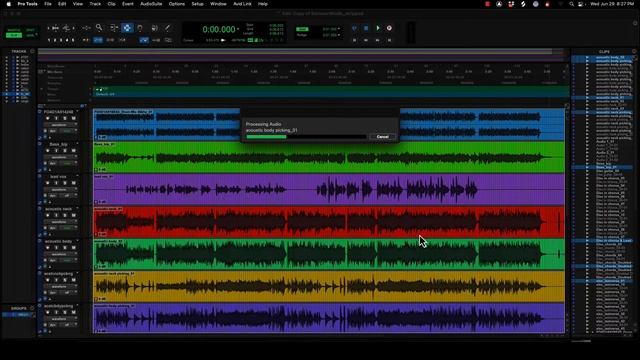Click the transport Fast Forward button
Image resolution: width=640 pixels, height=360 pixels.
378,40
